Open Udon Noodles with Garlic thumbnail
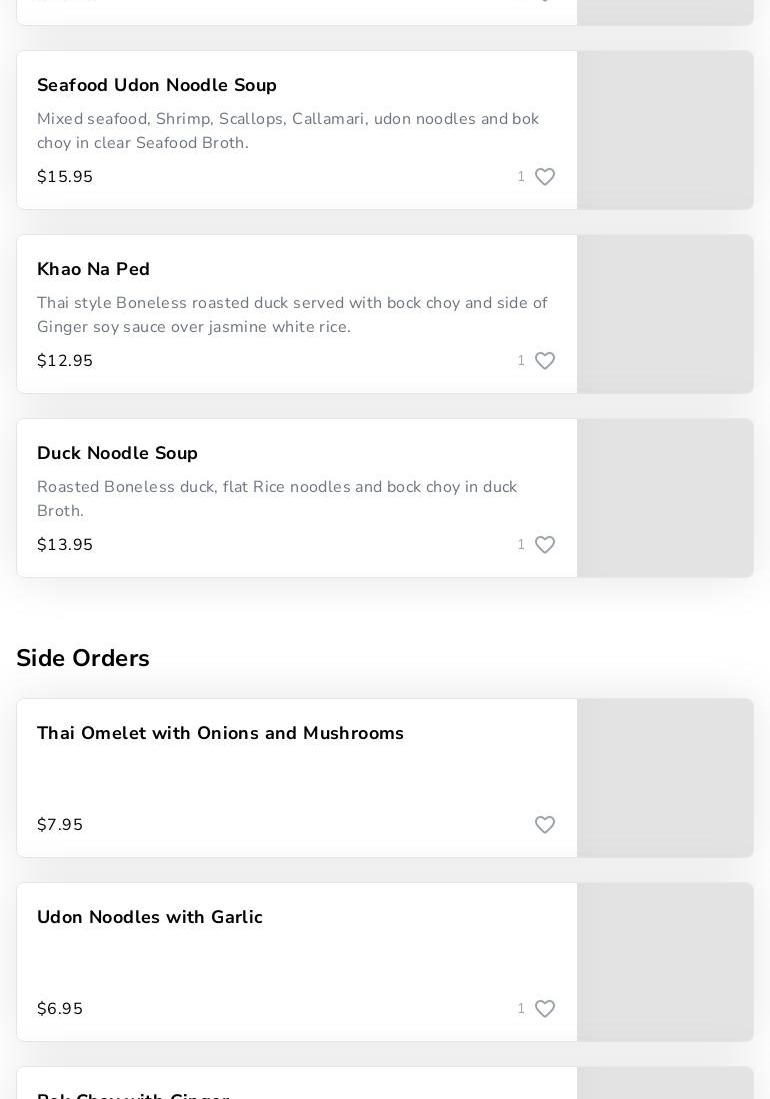 pyautogui.click(x=665, y=962)
